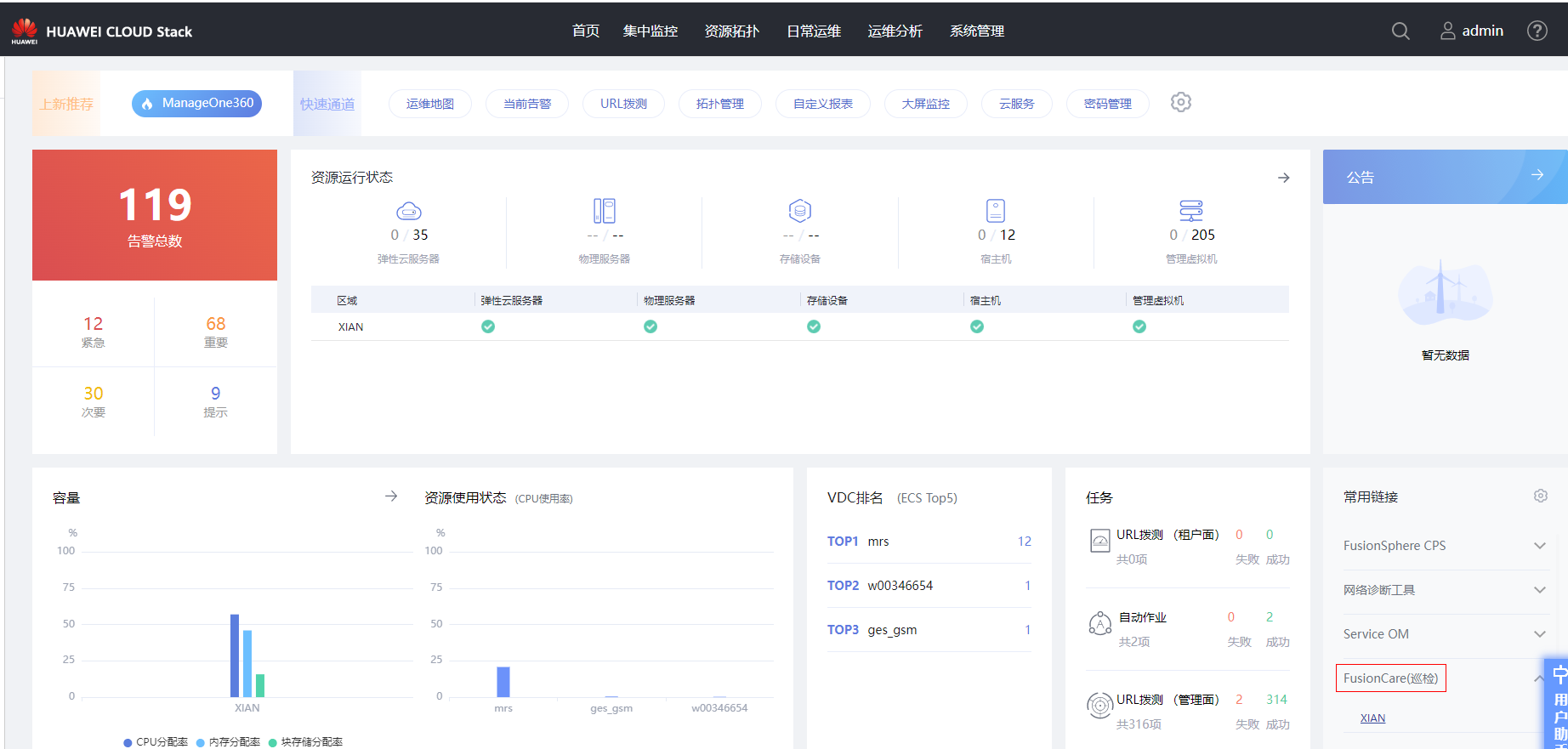Open 集中监控 menu

tap(650, 31)
